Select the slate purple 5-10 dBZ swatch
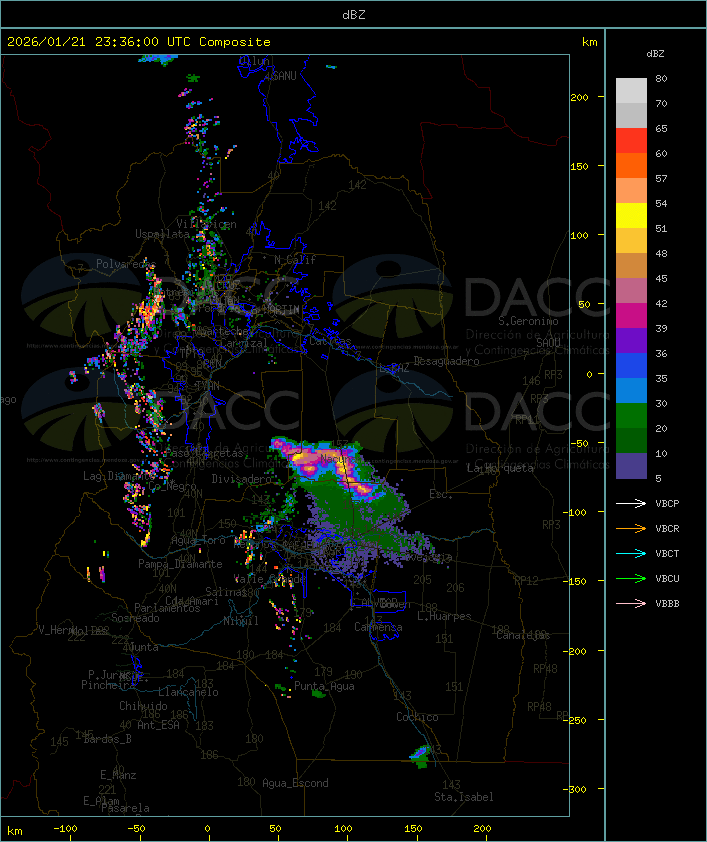Image resolution: width=707 pixels, height=842 pixels. (x=631, y=466)
